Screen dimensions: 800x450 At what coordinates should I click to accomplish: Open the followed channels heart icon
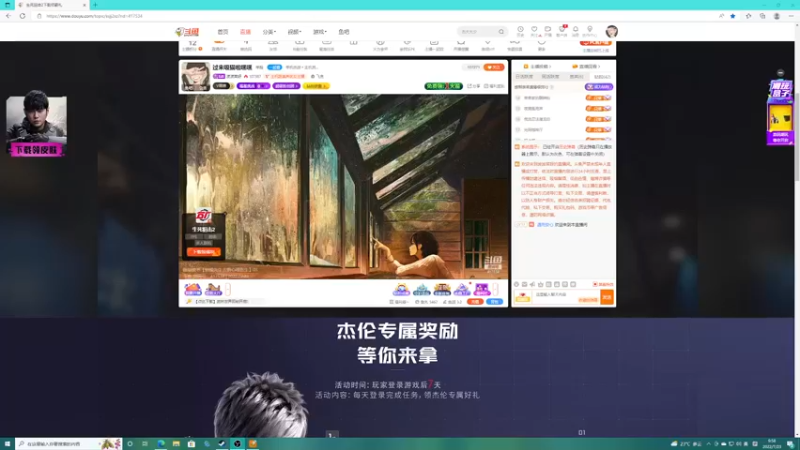[534, 31]
